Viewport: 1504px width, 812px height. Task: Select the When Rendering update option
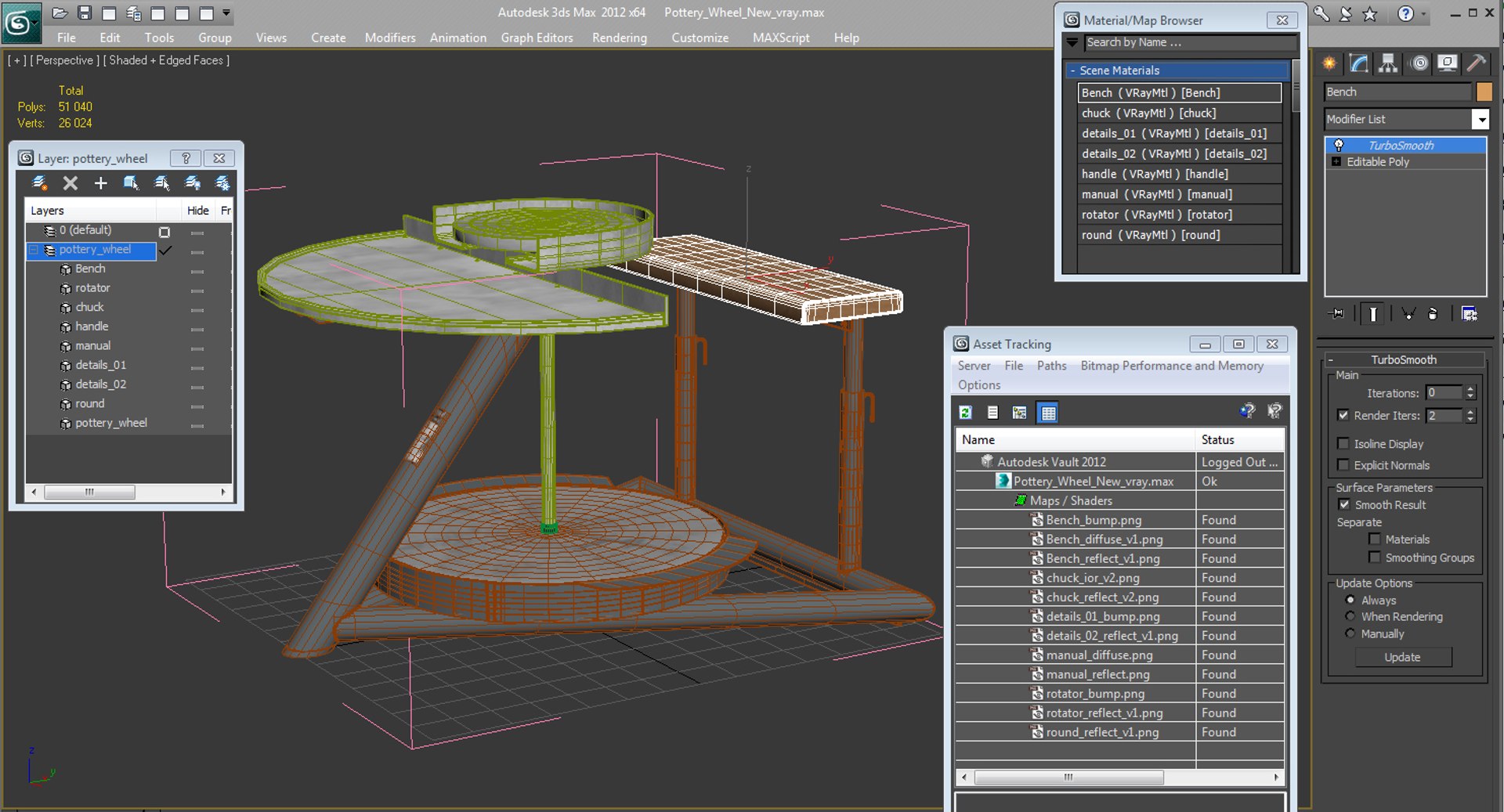pos(1350,617)
